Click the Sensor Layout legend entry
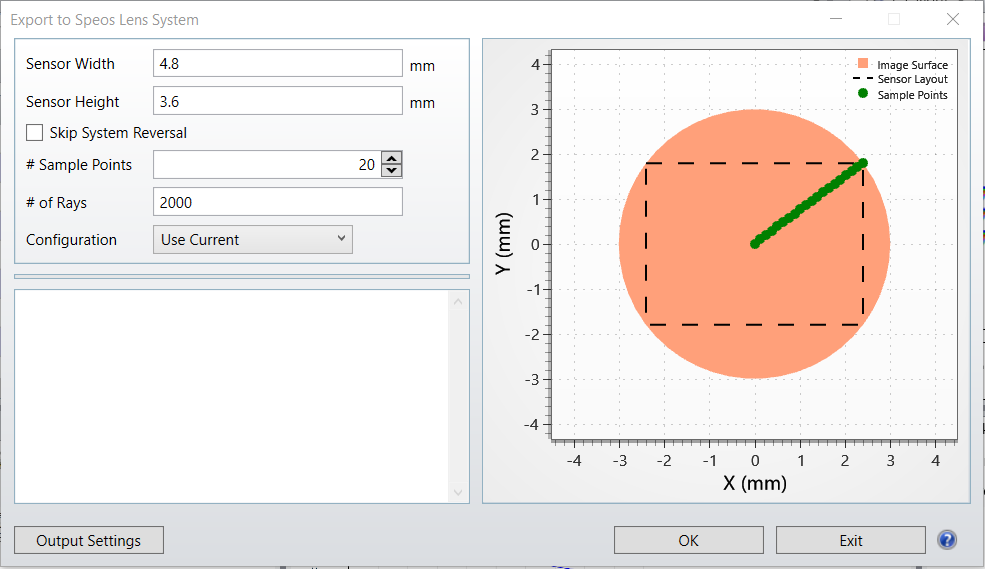Screen dimensions: 985x569 tap(900, 79)
